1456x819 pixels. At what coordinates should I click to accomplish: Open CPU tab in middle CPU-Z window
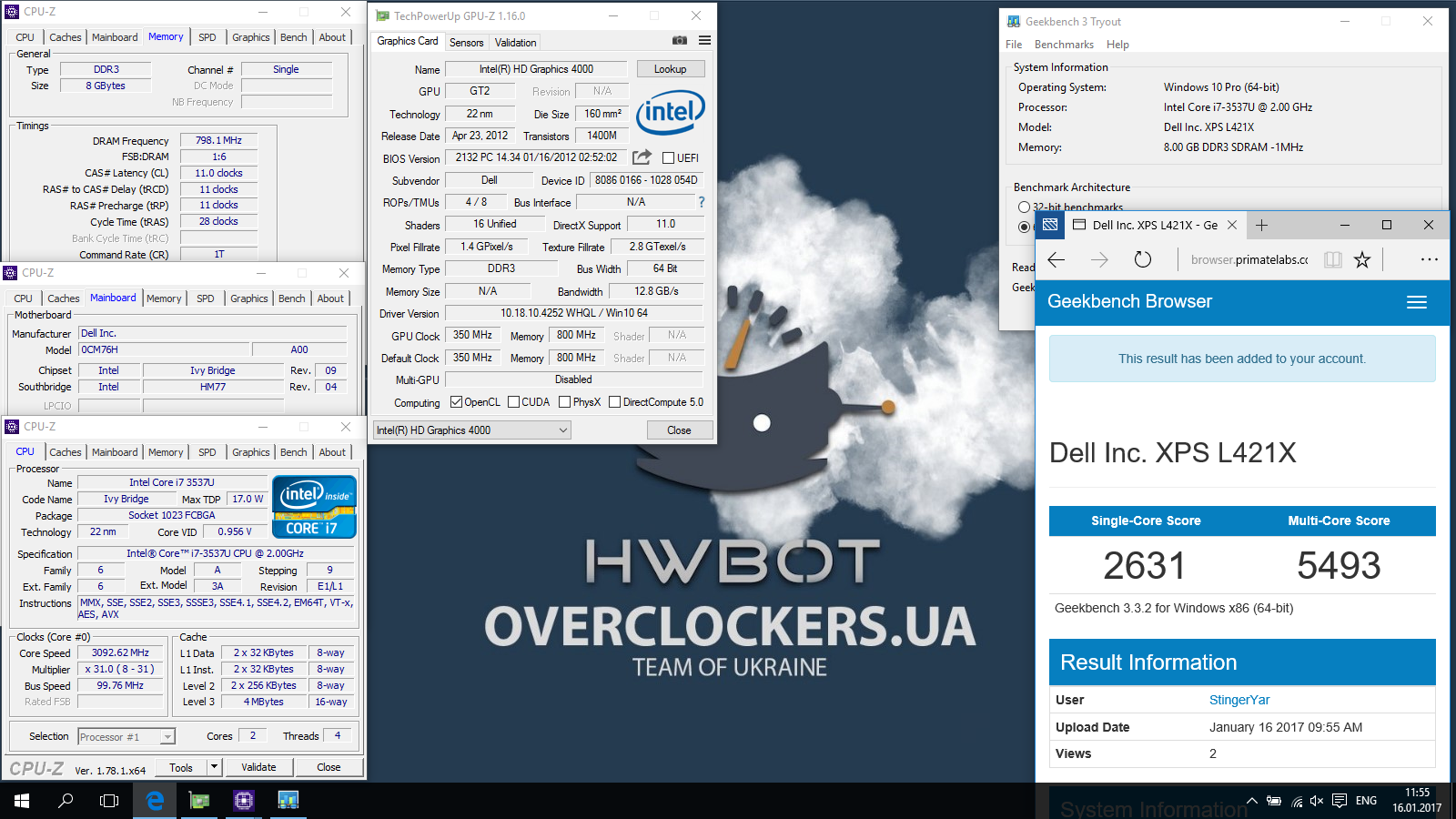point(24,298)
